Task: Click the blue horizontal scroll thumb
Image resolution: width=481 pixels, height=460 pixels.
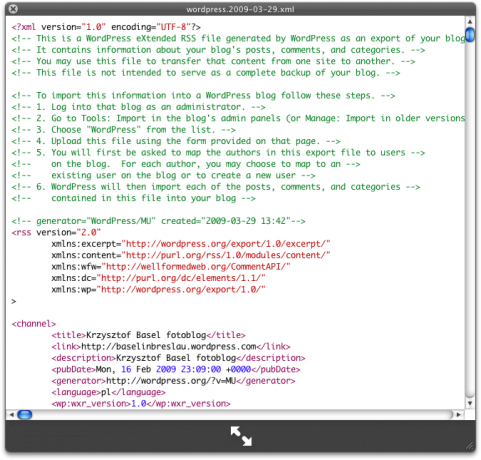Action: 25,414
